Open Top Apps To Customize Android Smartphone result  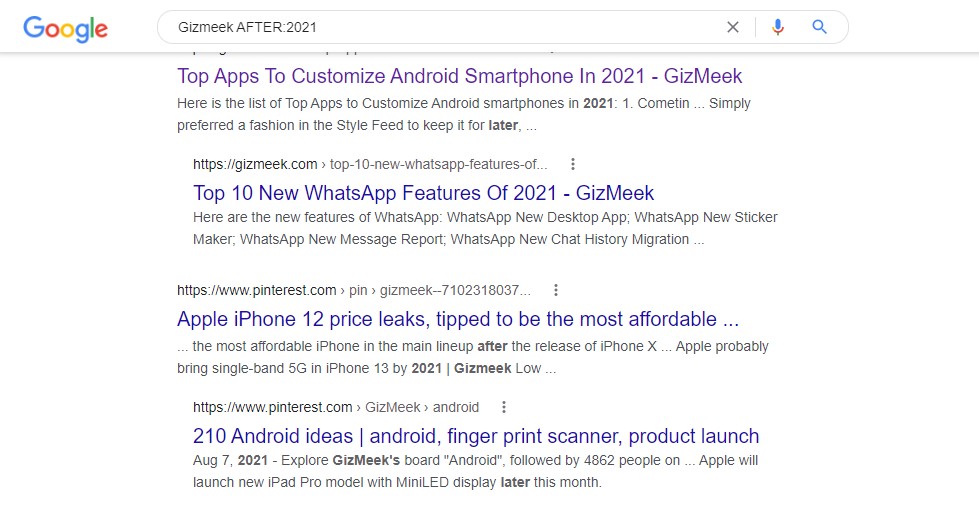coord(459,76)
